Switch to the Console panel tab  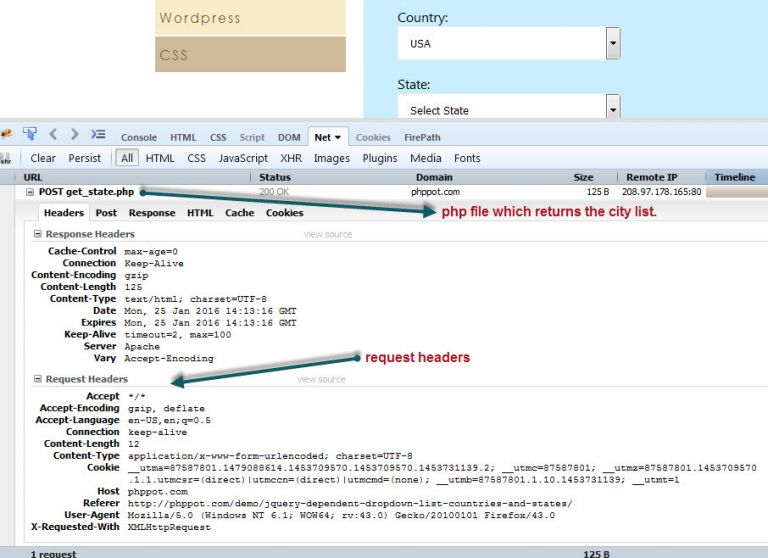139,138
